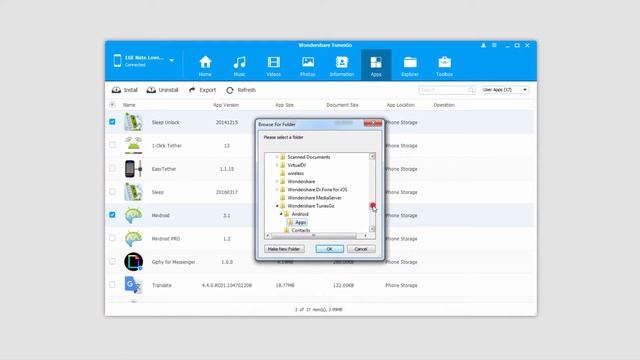Click the Mindroid app icon
This screenshot has height=360, width=640.
(x=133, y=215)
